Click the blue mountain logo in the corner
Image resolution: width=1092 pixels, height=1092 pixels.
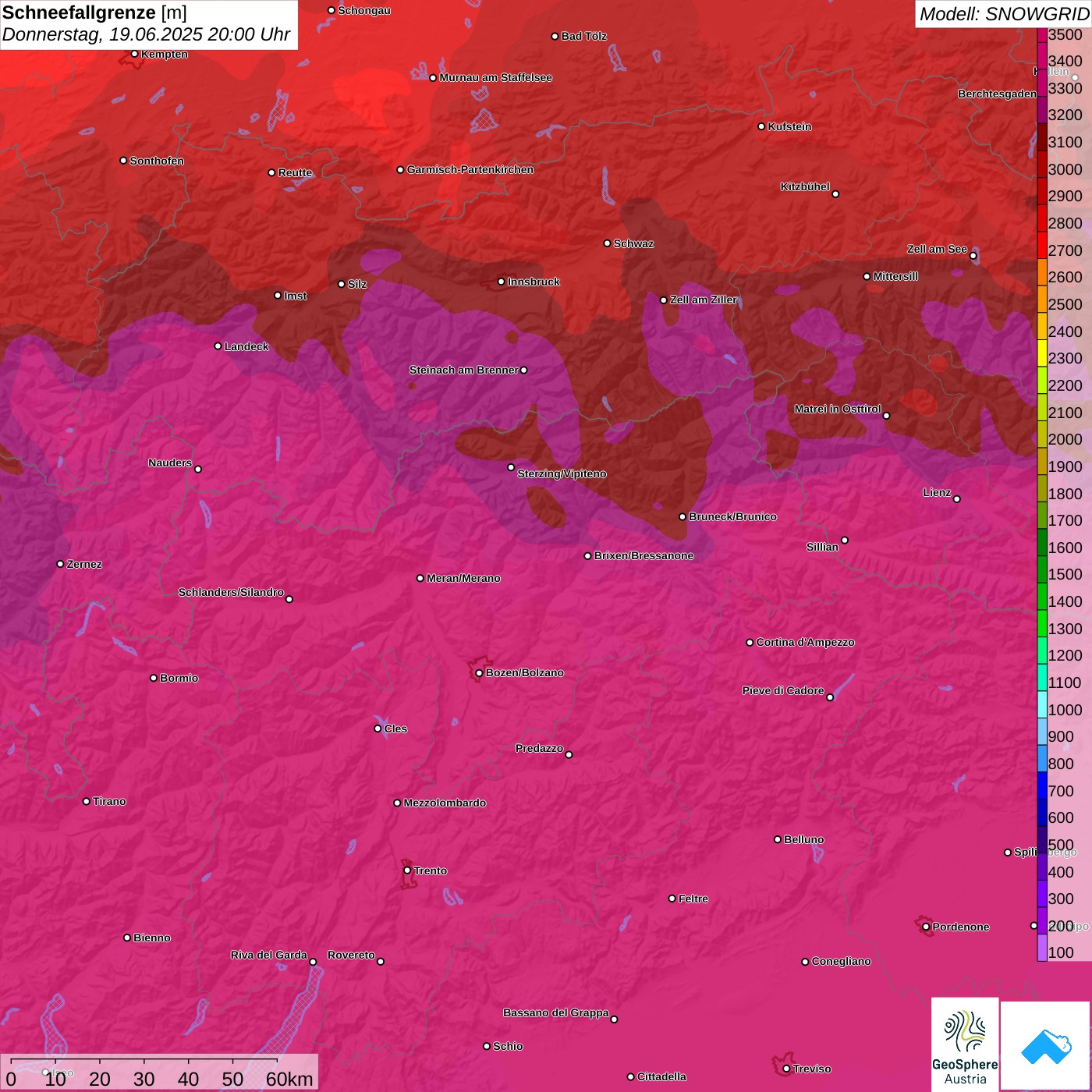pos(1045,1046)
